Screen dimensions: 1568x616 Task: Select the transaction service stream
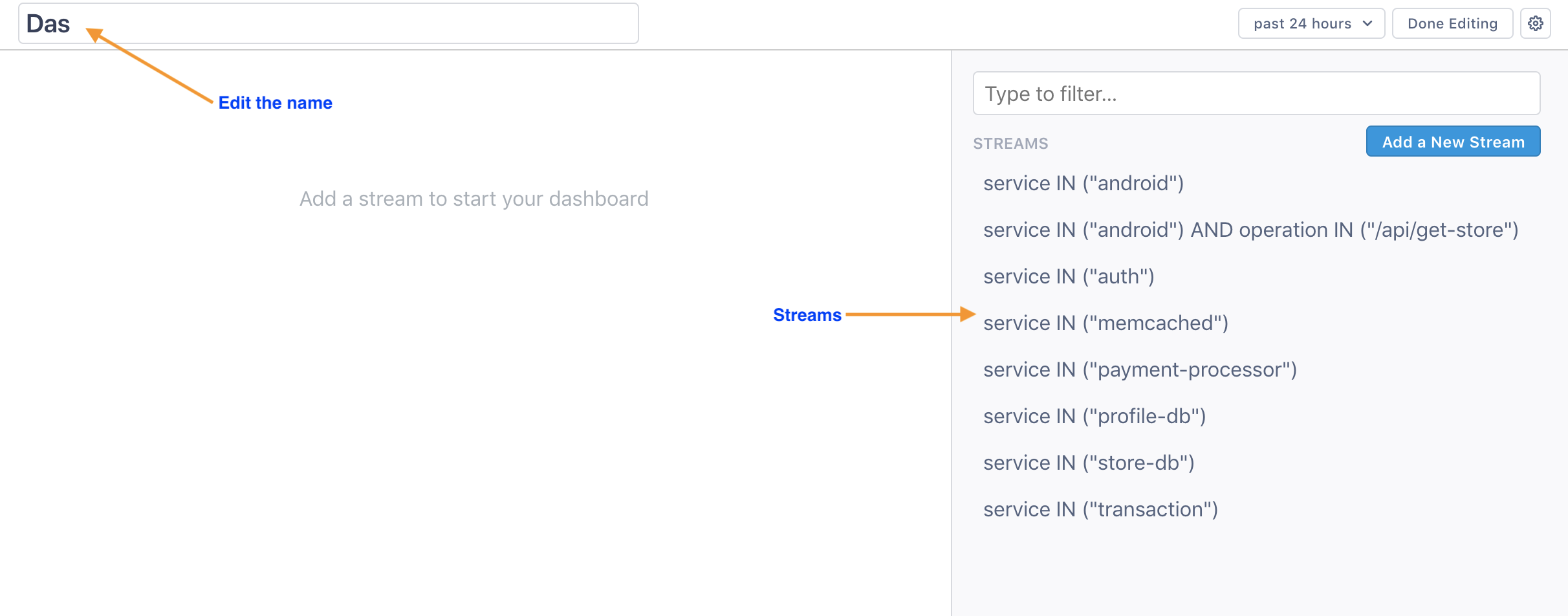(1100, 509)
